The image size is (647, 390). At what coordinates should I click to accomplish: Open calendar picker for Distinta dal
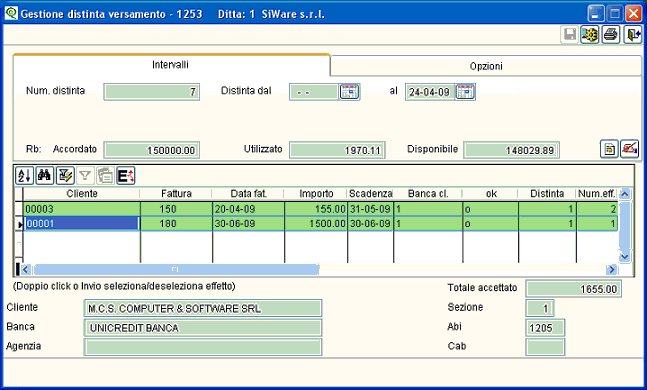click(349, 92)
